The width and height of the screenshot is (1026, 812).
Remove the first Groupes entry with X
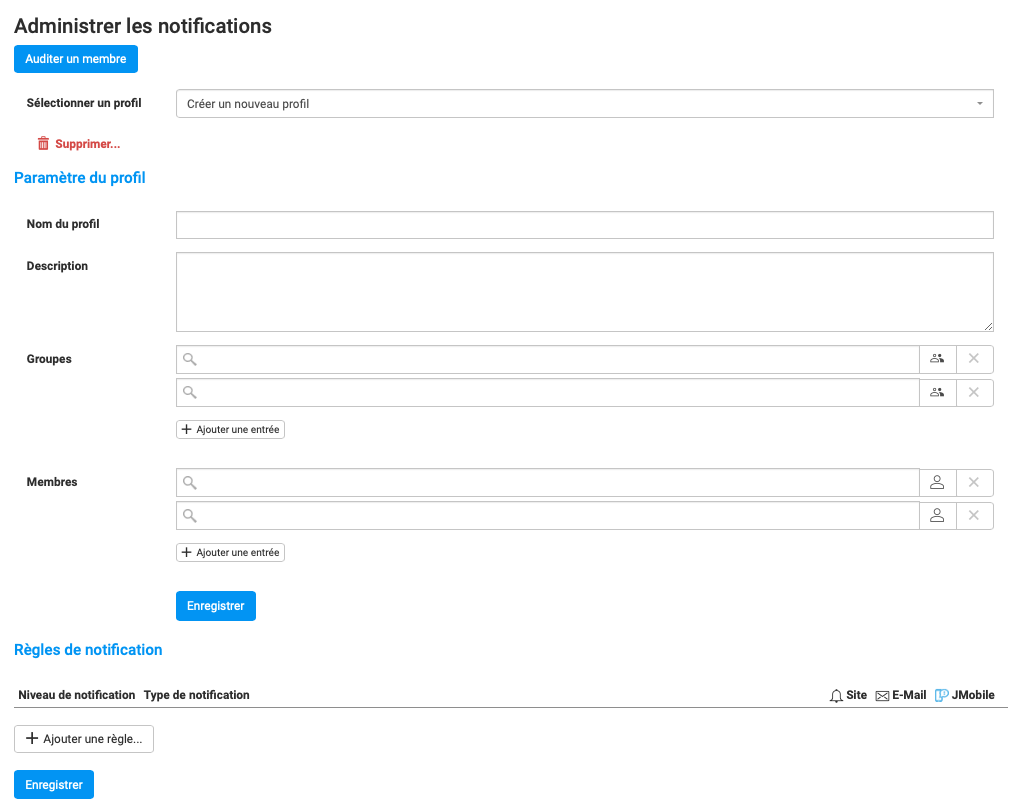point(974,359)
